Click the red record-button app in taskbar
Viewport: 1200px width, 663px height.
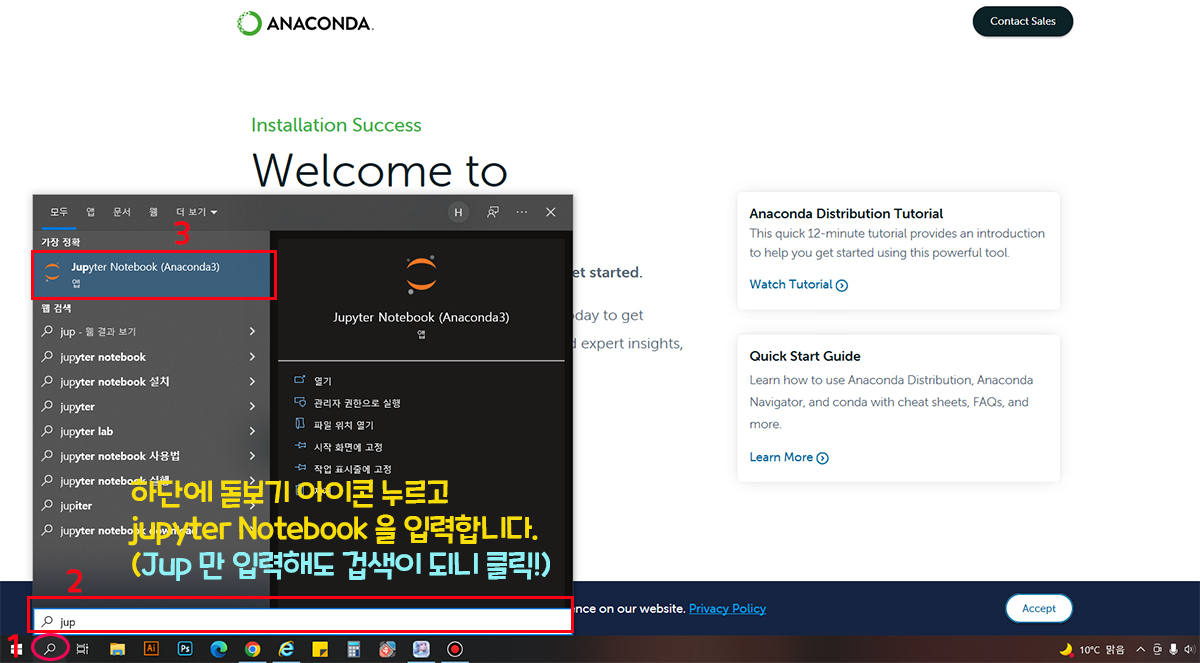[x=455, y=649]
